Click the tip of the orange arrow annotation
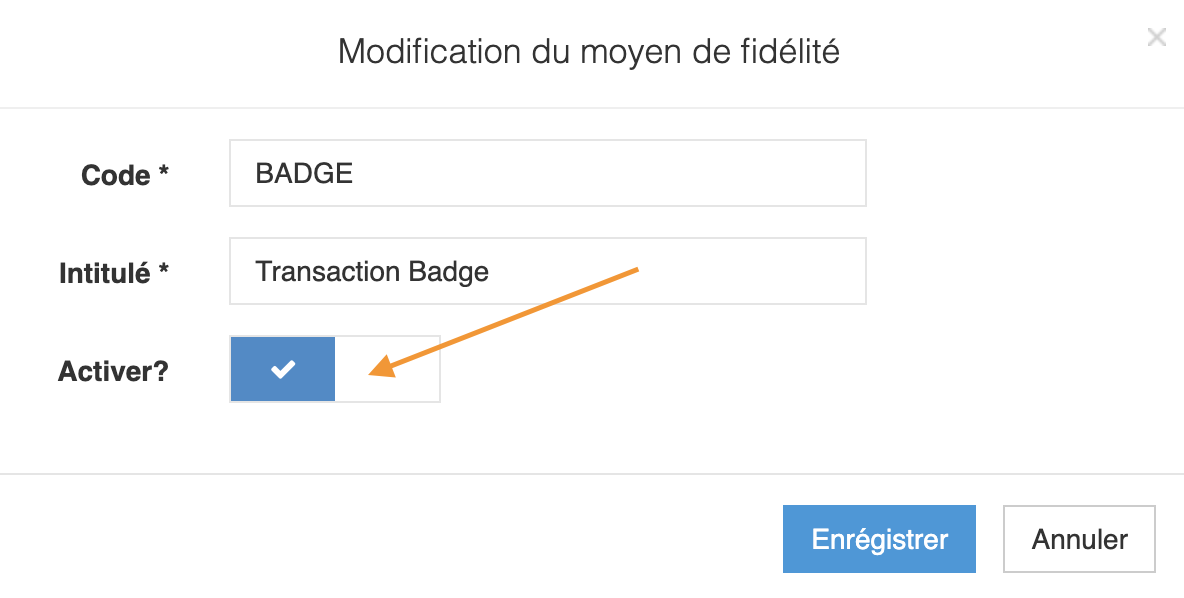This screenshot has width=1184, height=598. coord(373,374)
